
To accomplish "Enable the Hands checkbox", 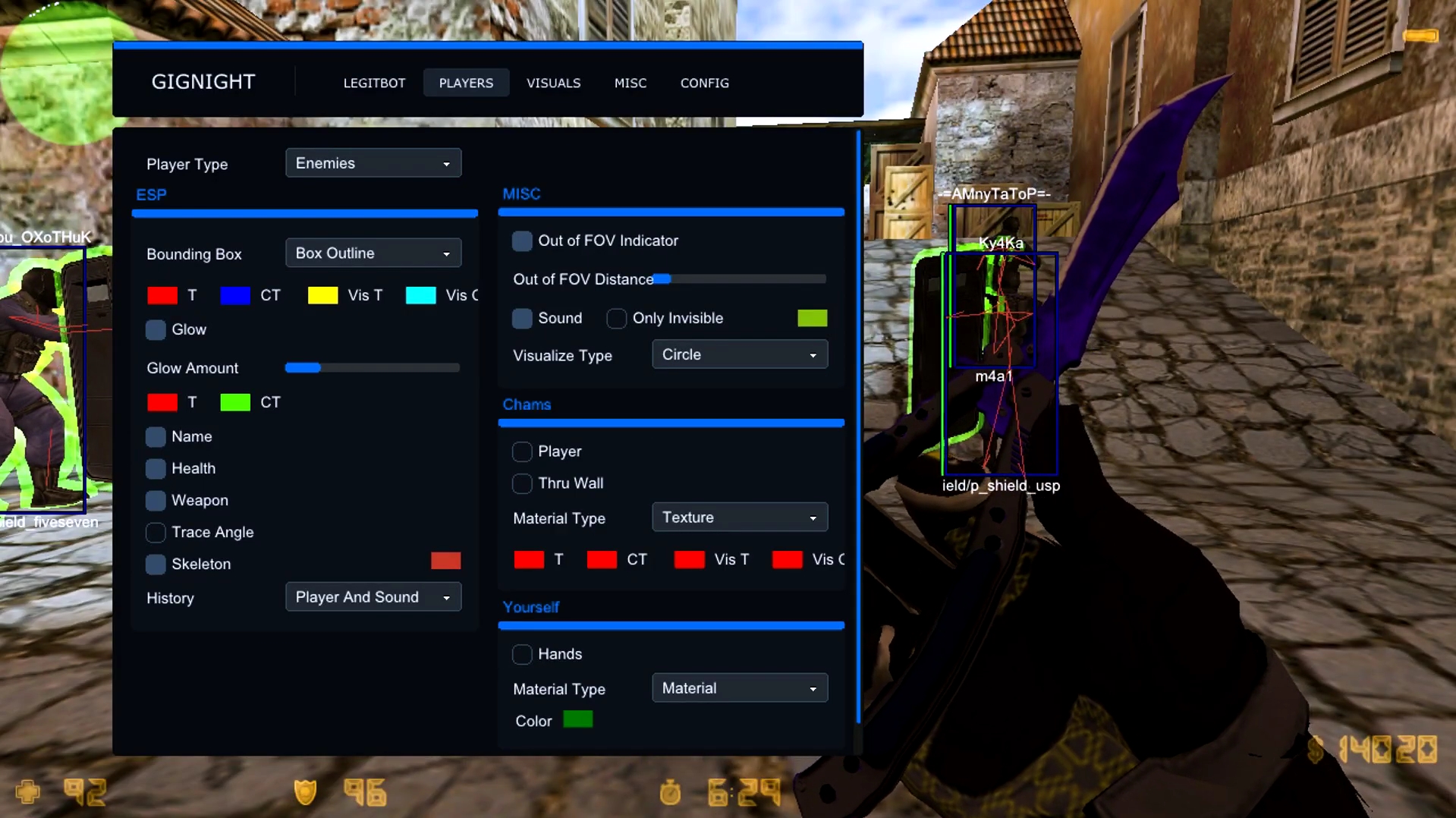I will [522, 654].
